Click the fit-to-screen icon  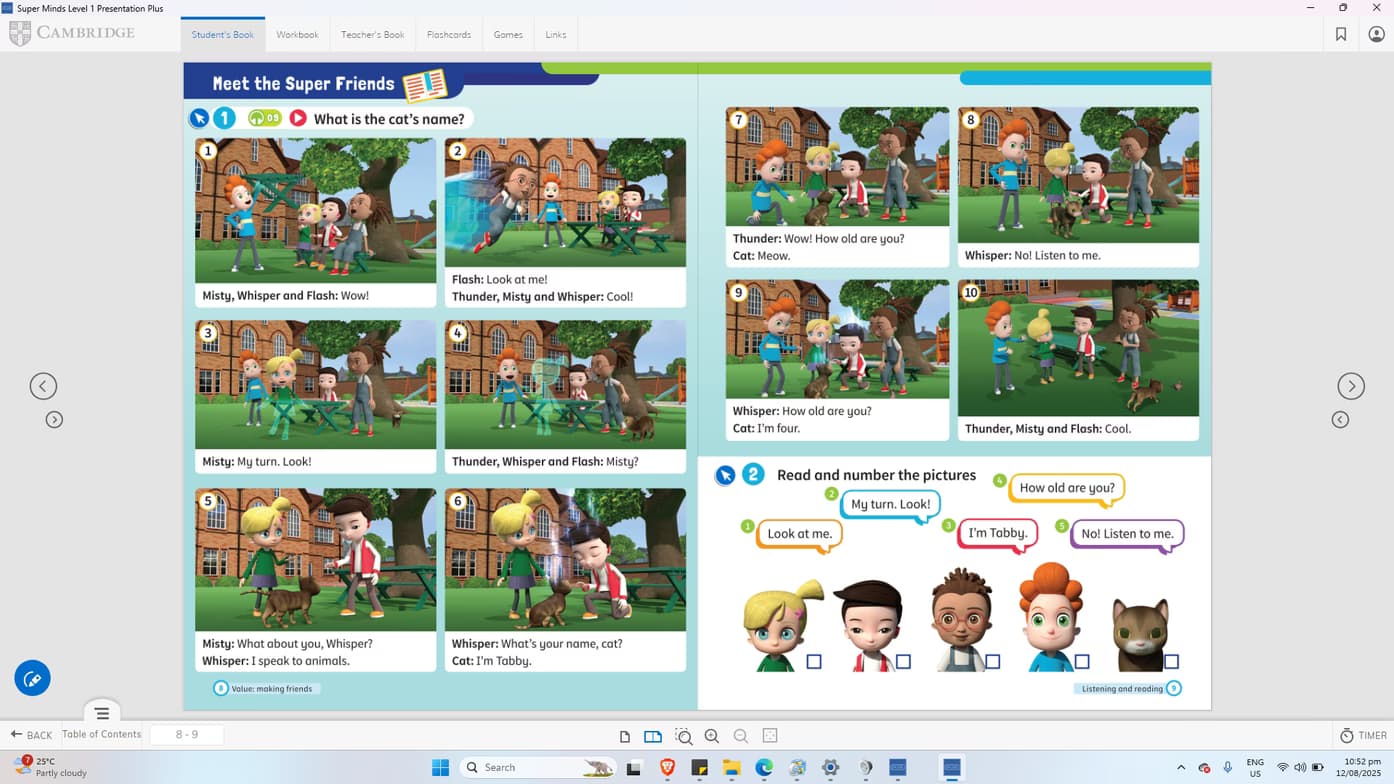[x=769, y=735]
